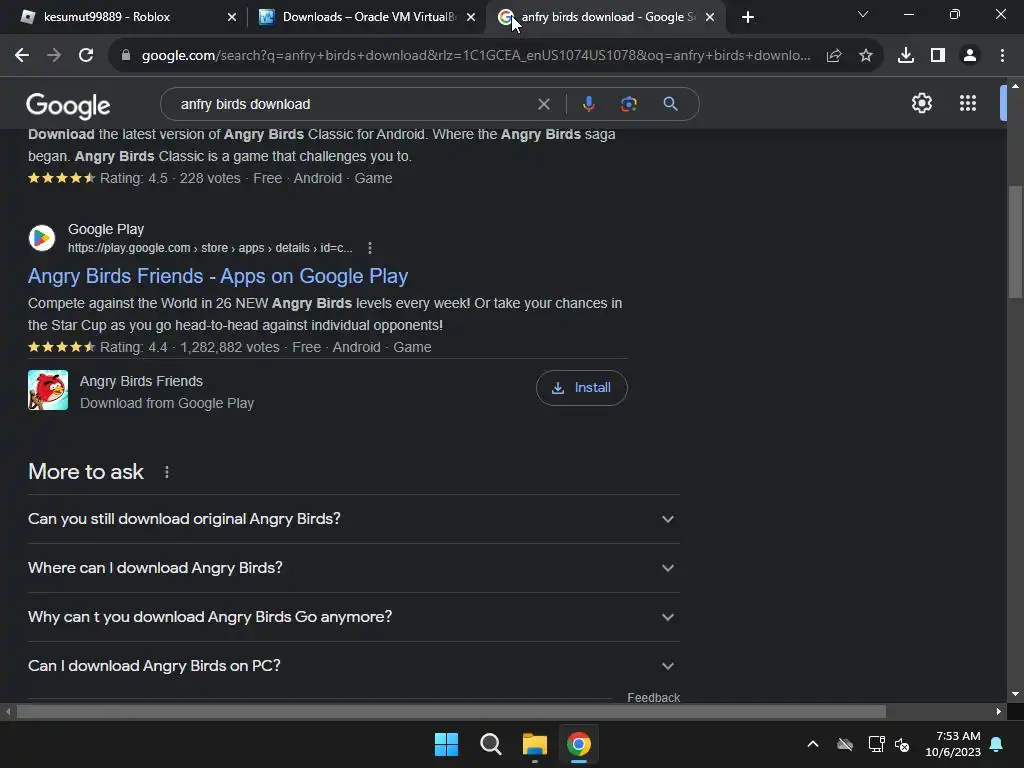The width and height of the screenshot is (1024, 768).
Task: Click horizontal scrollbar right arrow
Action: click(999, 711)
